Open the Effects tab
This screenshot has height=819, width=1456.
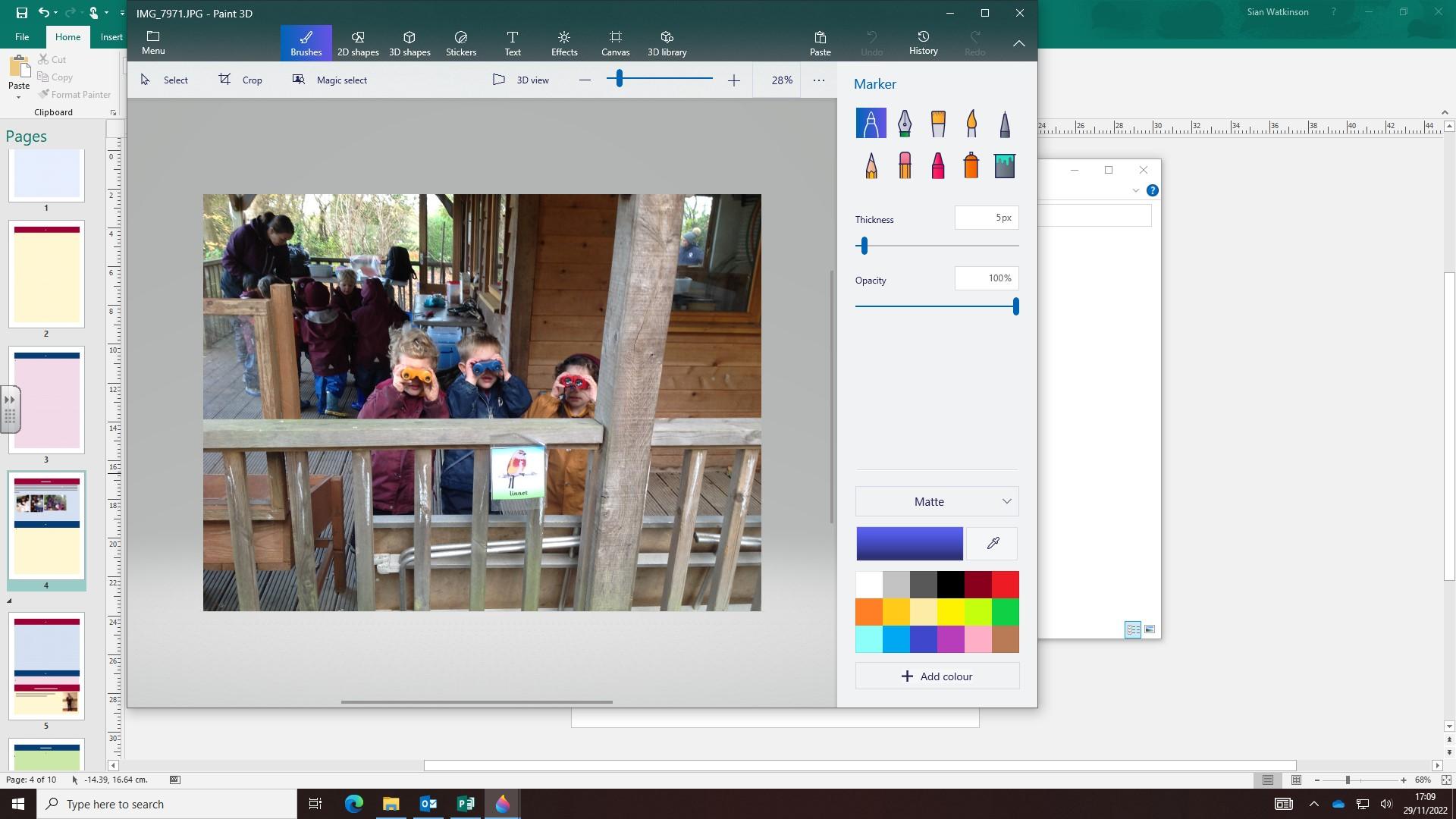point(564,43)
